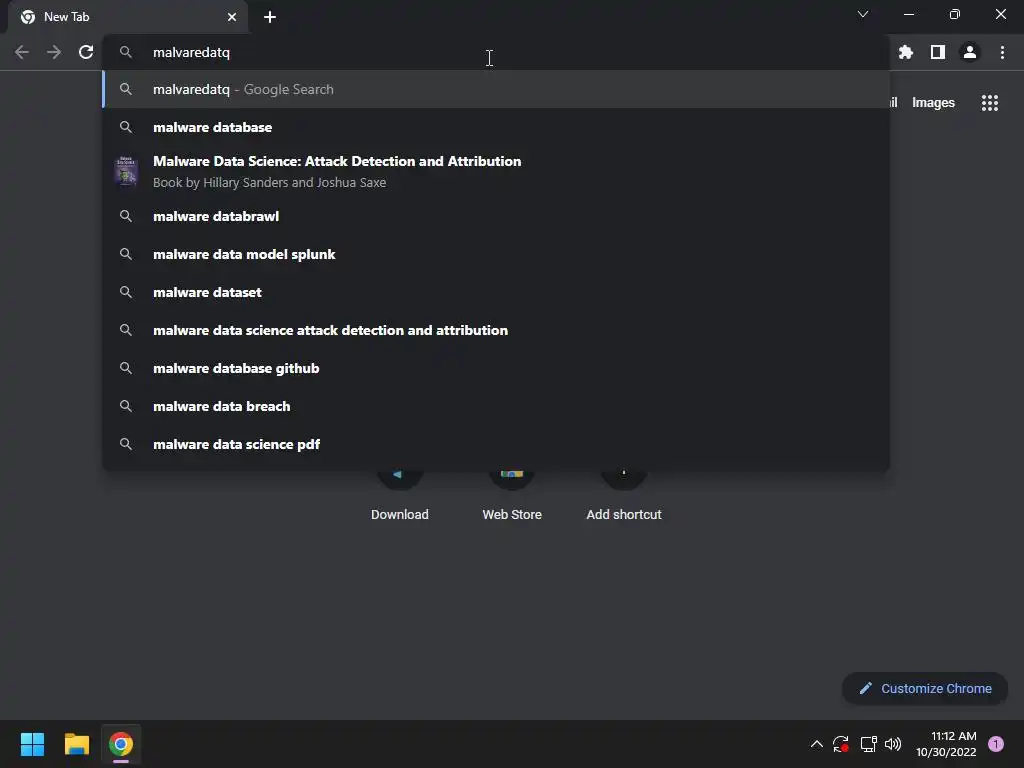Click the sync tray icon with red dot

pos(840,744)
